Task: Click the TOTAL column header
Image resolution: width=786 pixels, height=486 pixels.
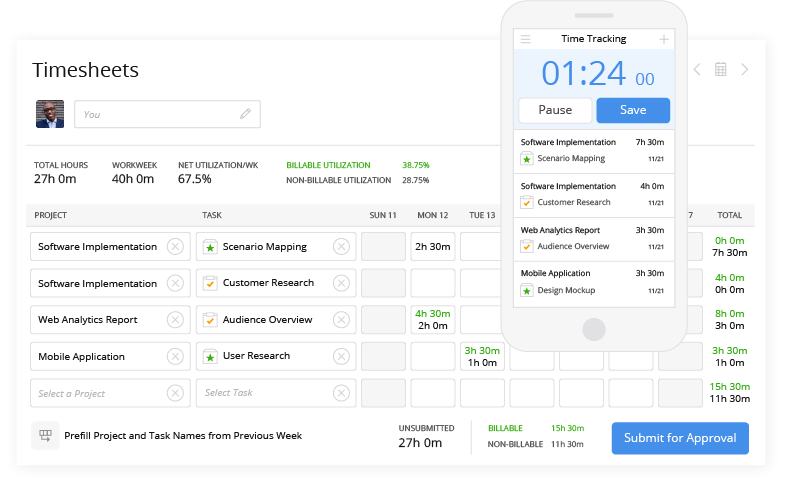Action: pyautogui.click(x=729, y=215)
